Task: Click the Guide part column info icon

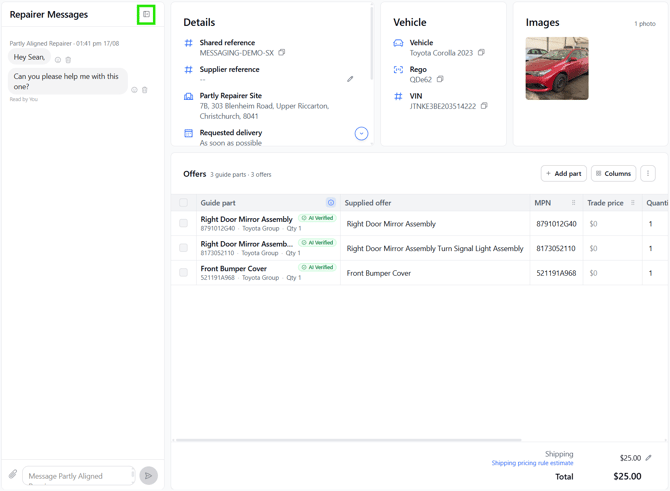Action: [x=331, y=203]
